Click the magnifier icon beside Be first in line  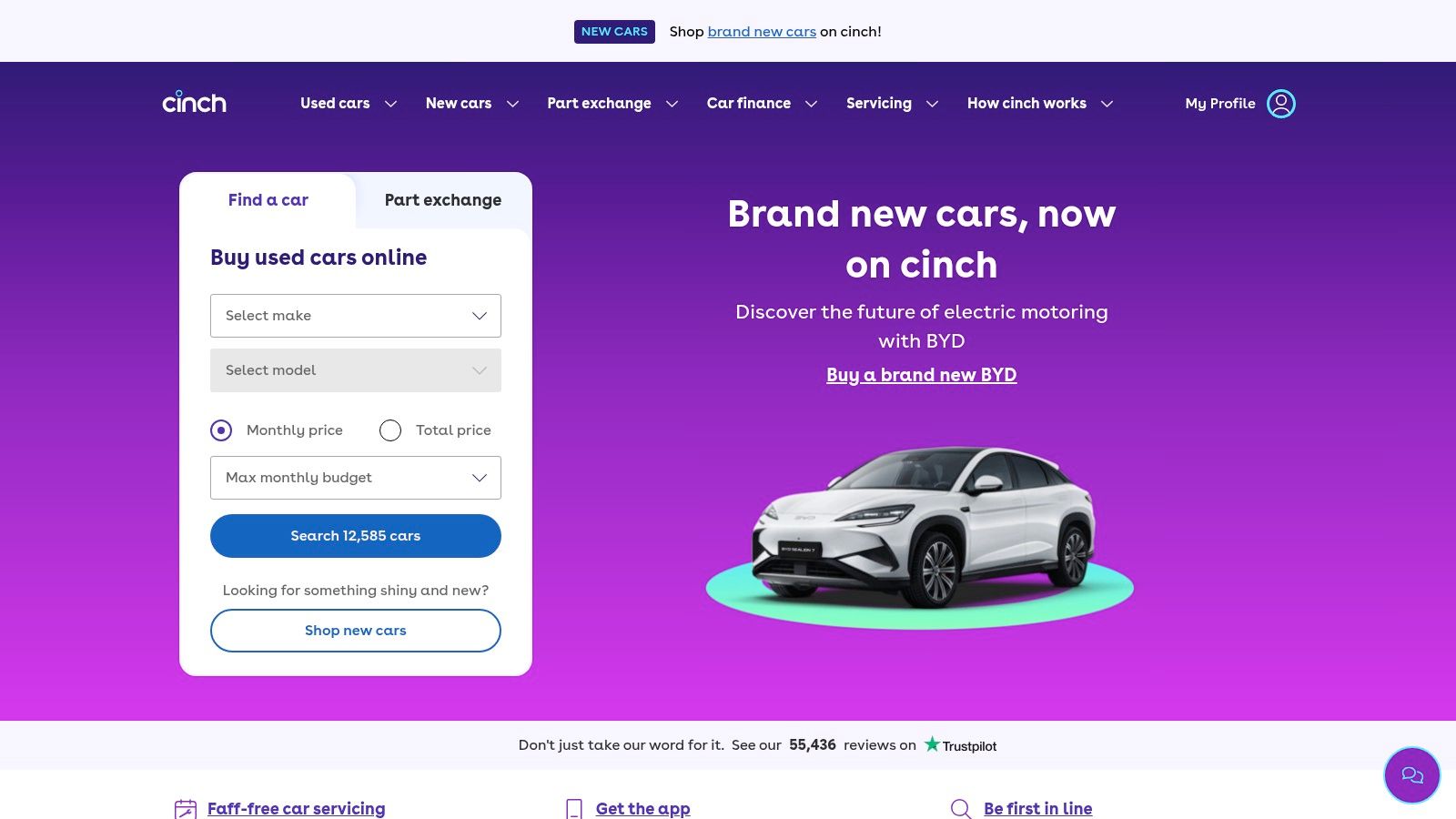coord(961,809)
